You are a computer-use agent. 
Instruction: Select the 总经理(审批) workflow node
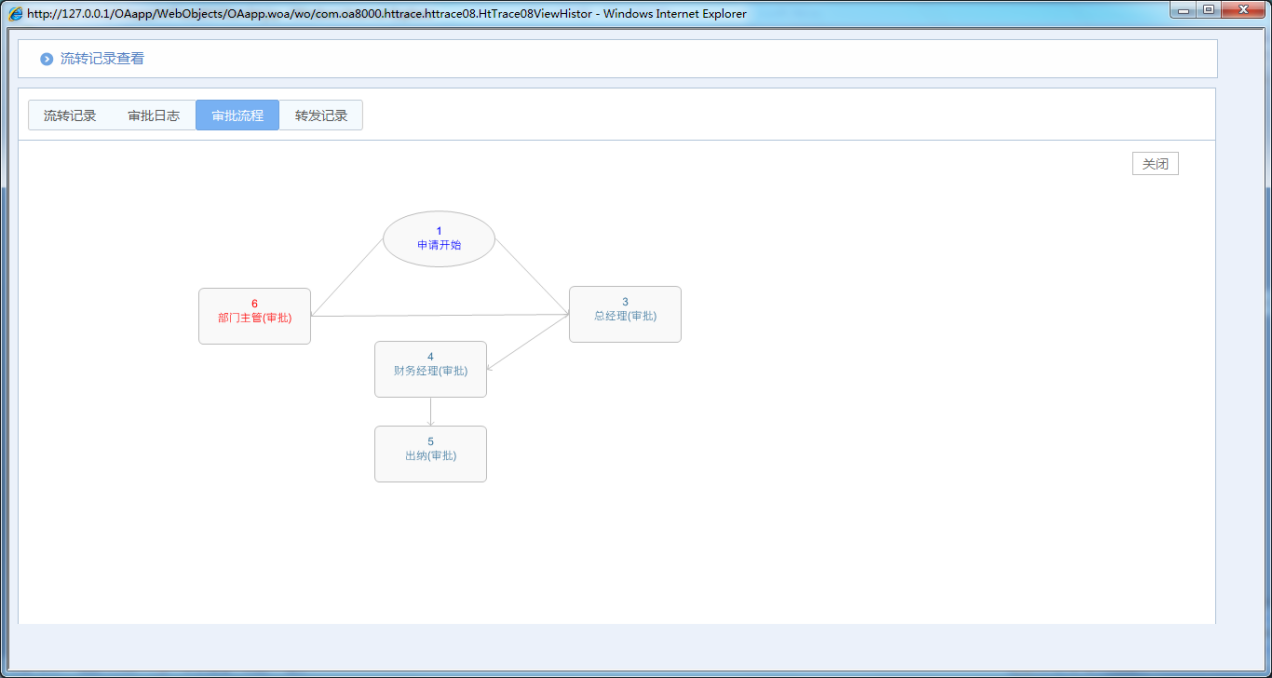click(x=625, y=314)
